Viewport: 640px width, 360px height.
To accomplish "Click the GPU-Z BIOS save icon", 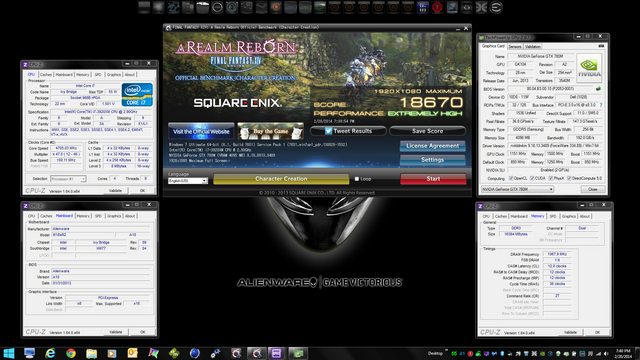I will [598, 89].
